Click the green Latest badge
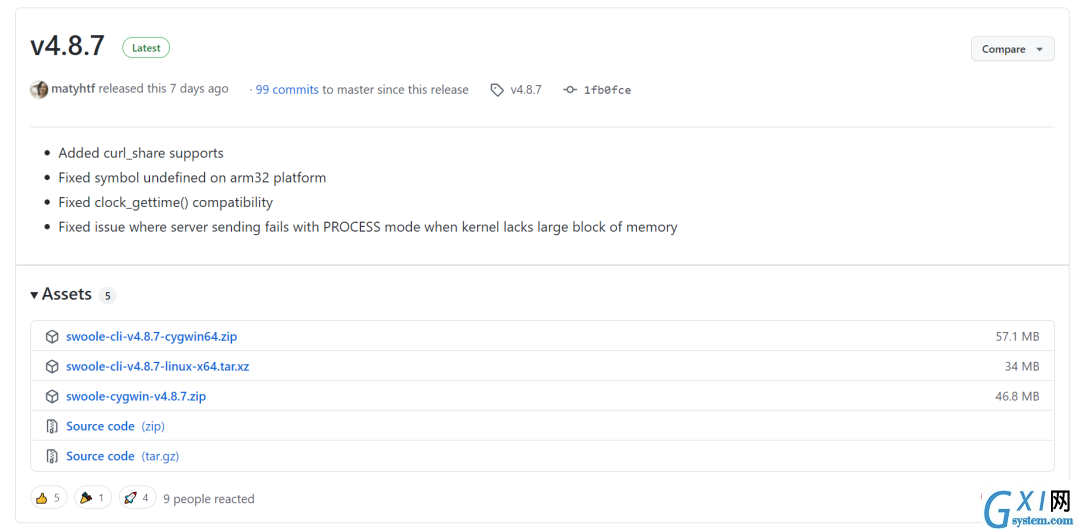The image size is (1080, 529). (146, 48)
